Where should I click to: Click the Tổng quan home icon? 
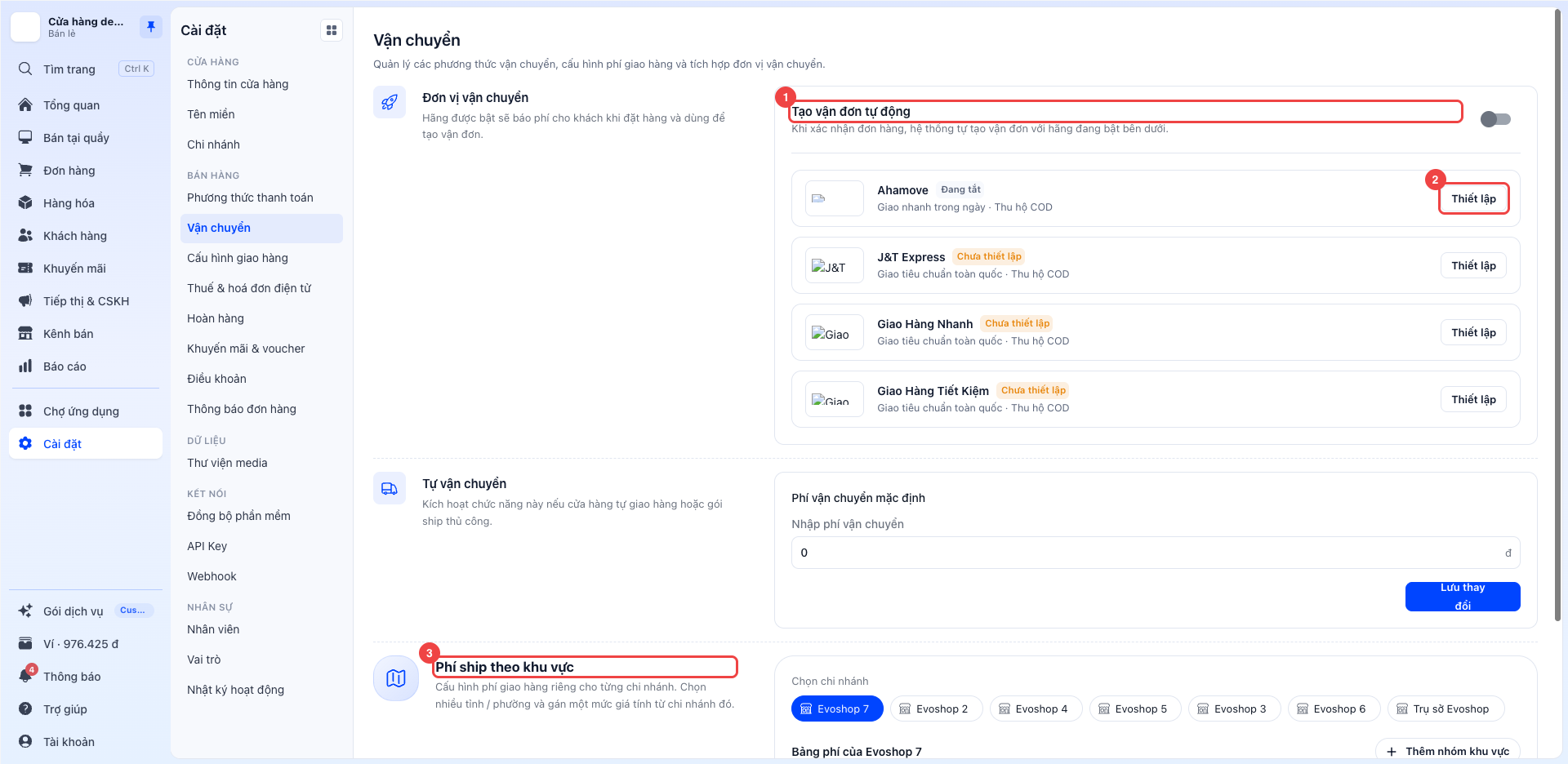click(x=25, y=105)
